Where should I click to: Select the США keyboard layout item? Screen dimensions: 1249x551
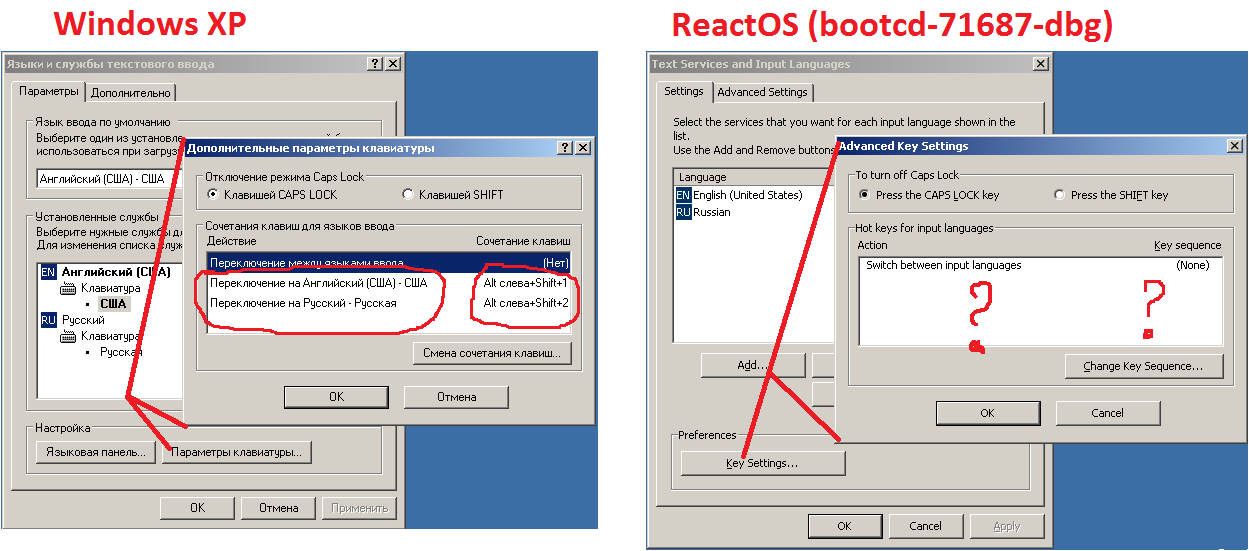coord(114,303)
